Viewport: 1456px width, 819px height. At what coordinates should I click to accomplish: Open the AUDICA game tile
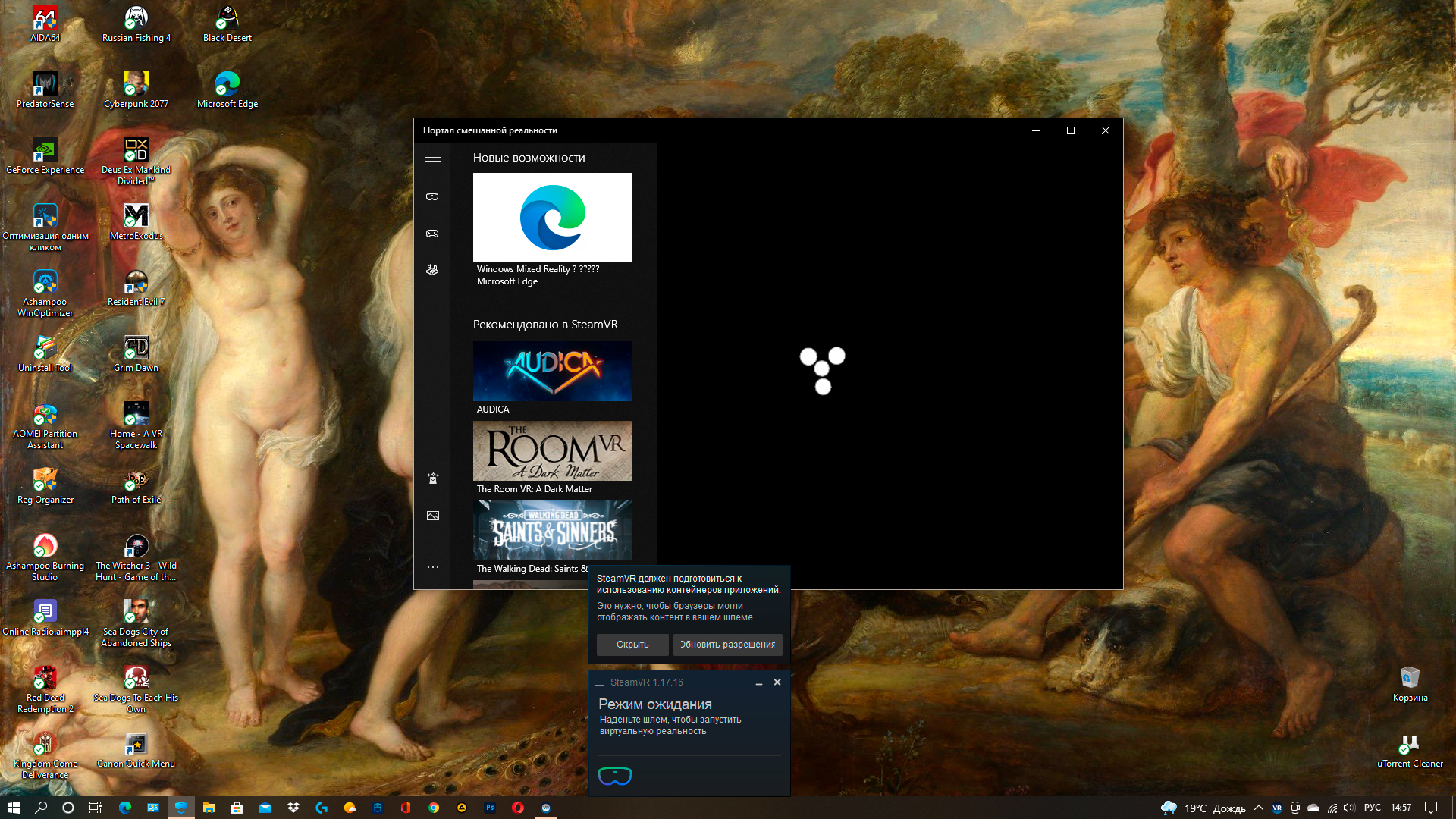(x=553, y=378)
